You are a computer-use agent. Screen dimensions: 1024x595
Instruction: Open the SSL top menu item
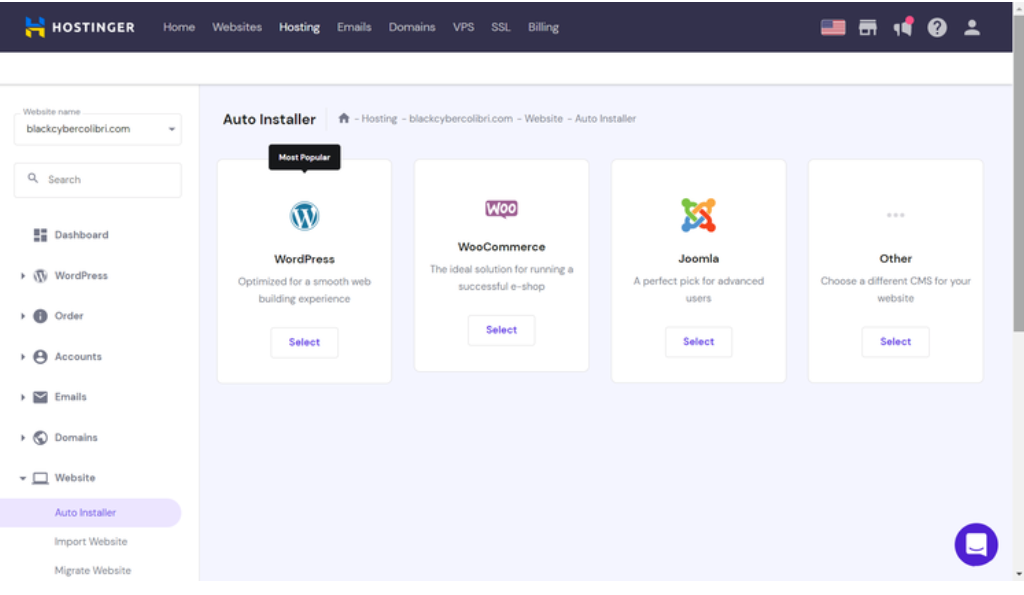click(501, 27)
